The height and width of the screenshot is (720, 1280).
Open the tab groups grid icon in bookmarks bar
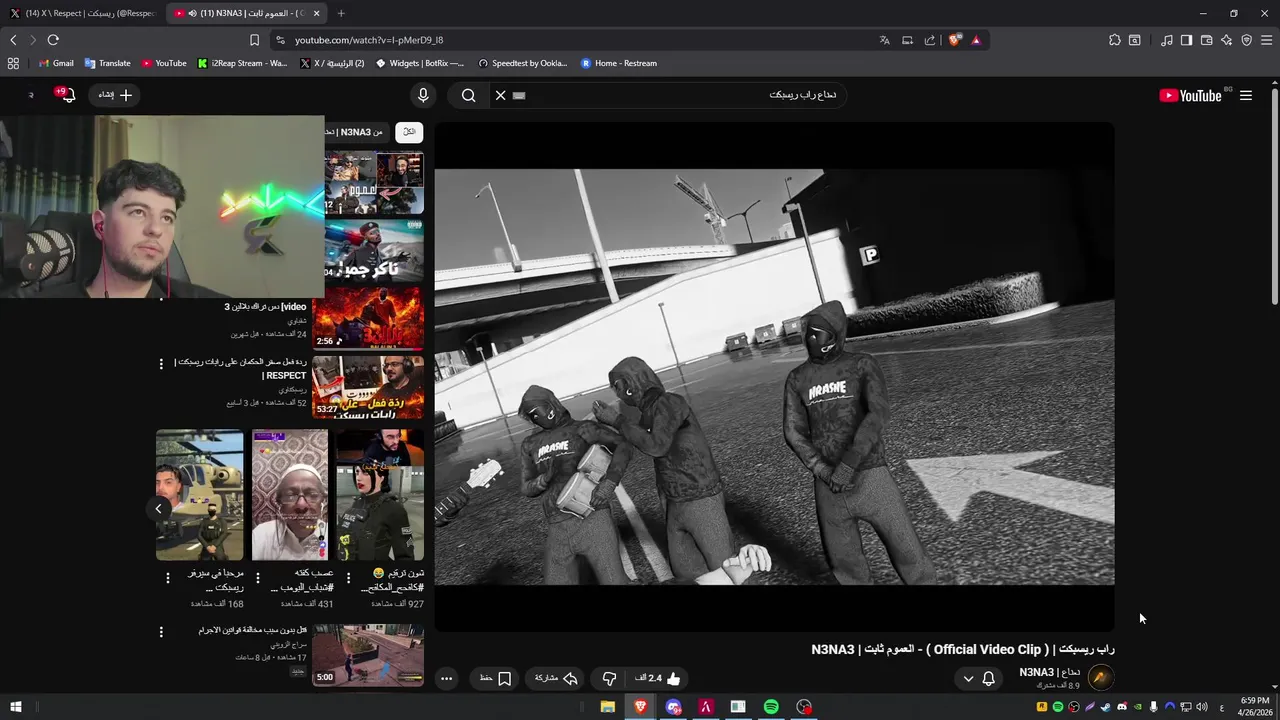(13, 63)
